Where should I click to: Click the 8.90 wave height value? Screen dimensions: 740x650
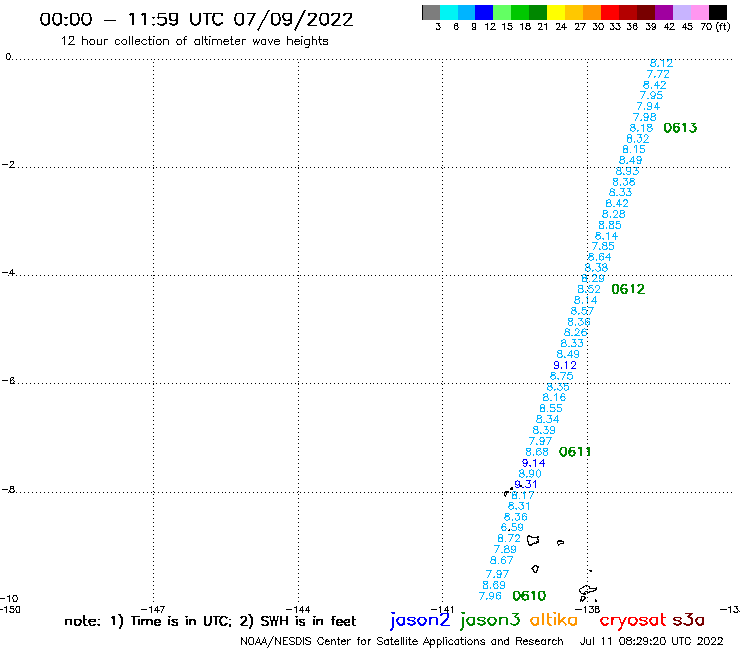[x=530, y=473]
